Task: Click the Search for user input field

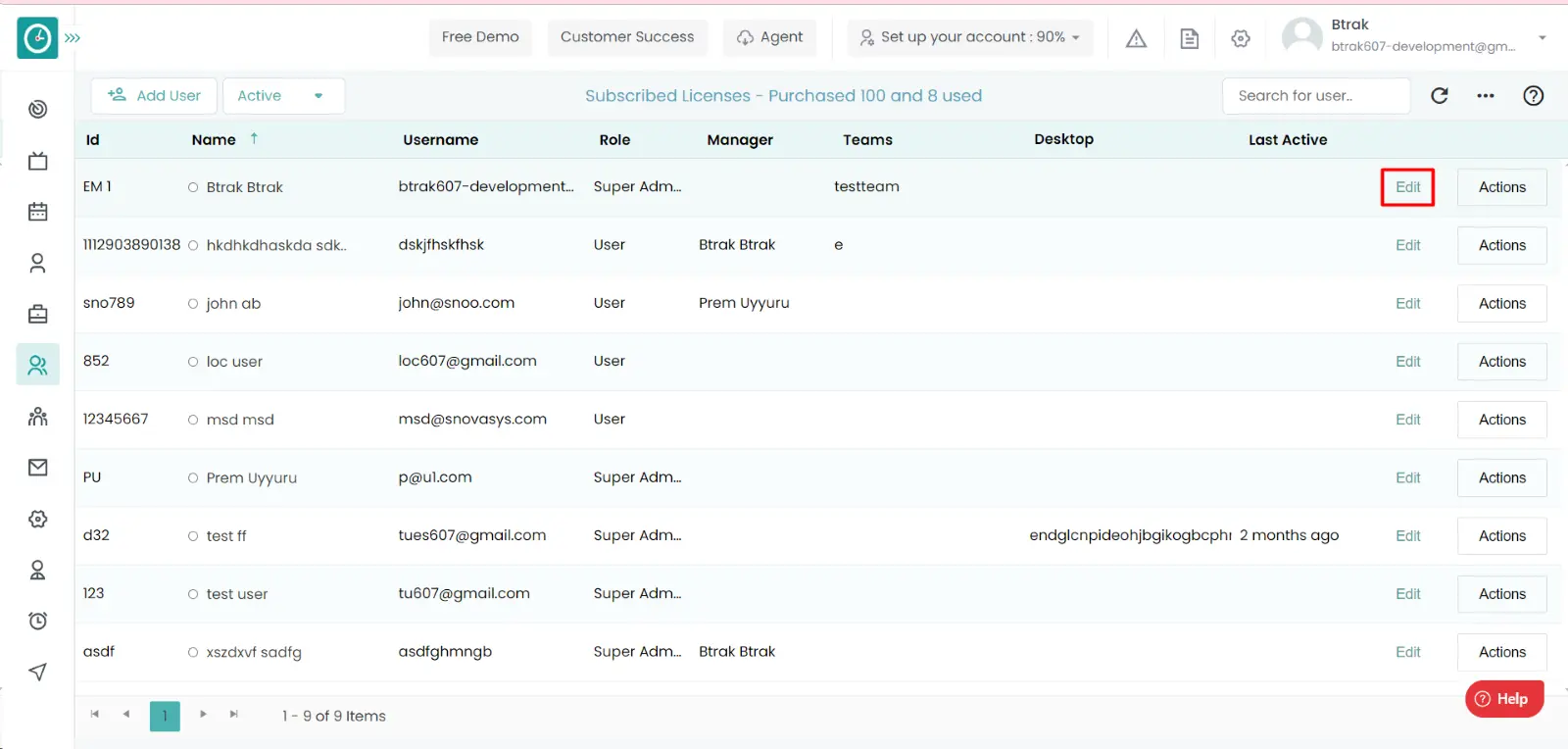Action: click(x=1315, y=95)
